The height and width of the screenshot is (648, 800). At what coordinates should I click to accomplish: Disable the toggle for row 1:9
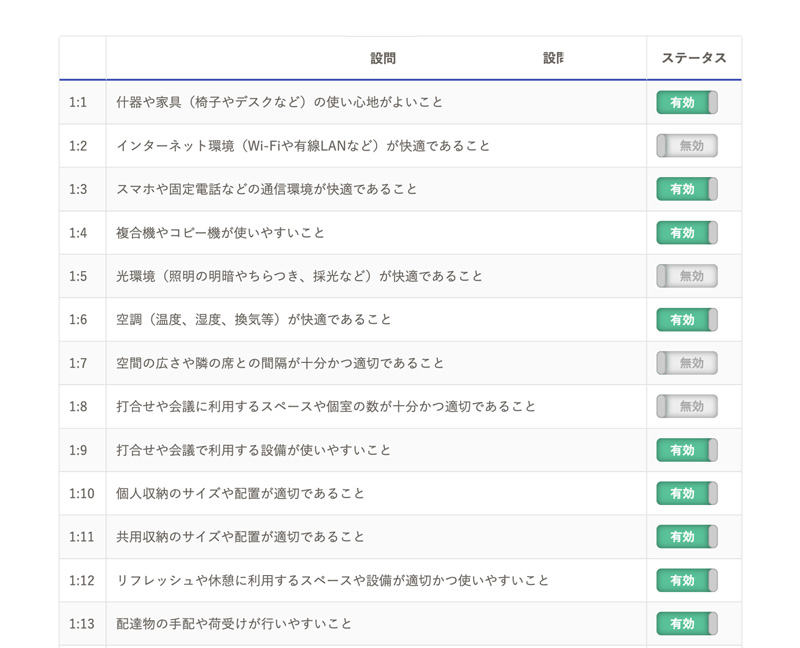[687, 450]
